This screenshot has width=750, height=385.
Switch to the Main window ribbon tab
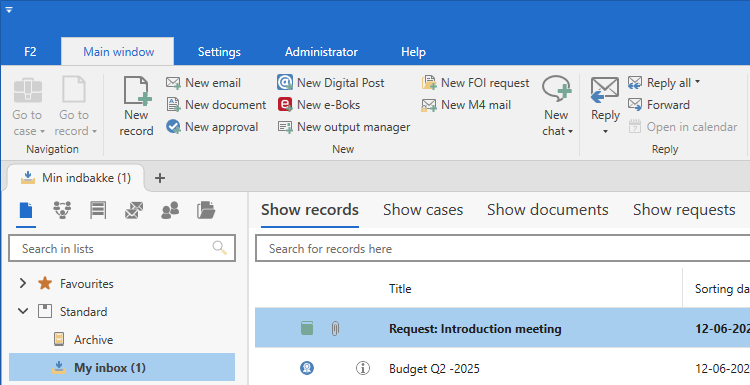118,52
